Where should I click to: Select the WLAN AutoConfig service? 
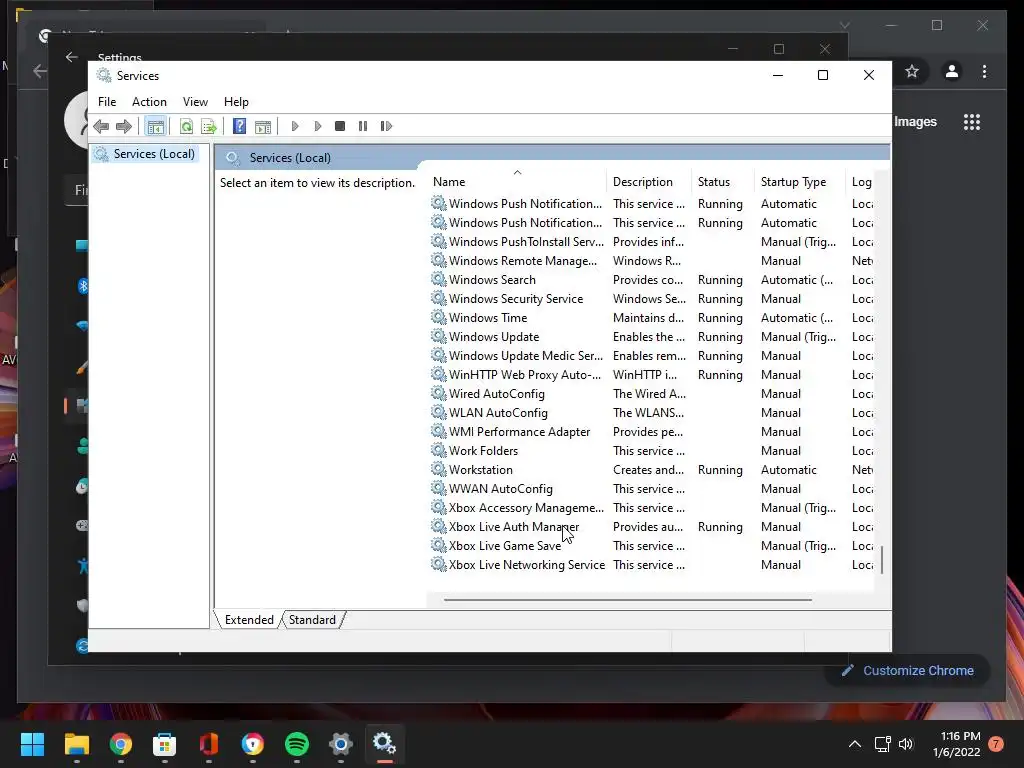click(651, 413)
